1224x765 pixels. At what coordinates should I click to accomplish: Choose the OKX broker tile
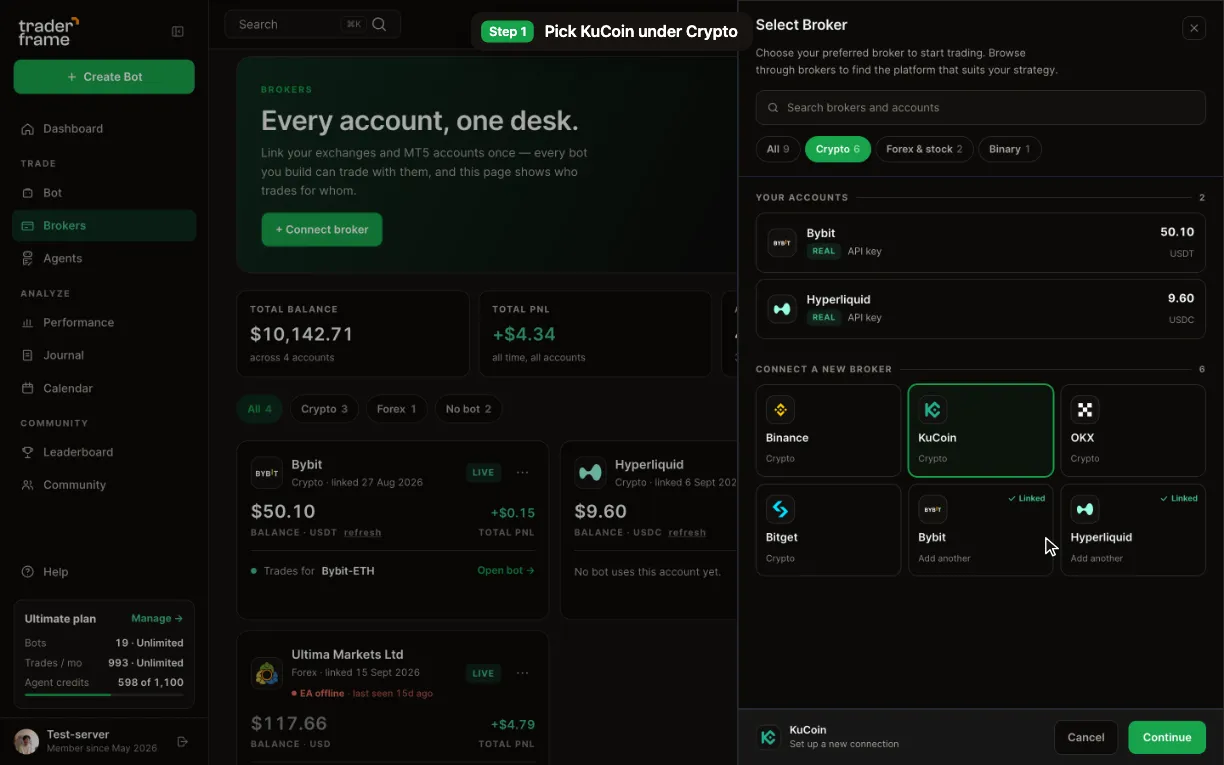click(x=1133, y=431)
